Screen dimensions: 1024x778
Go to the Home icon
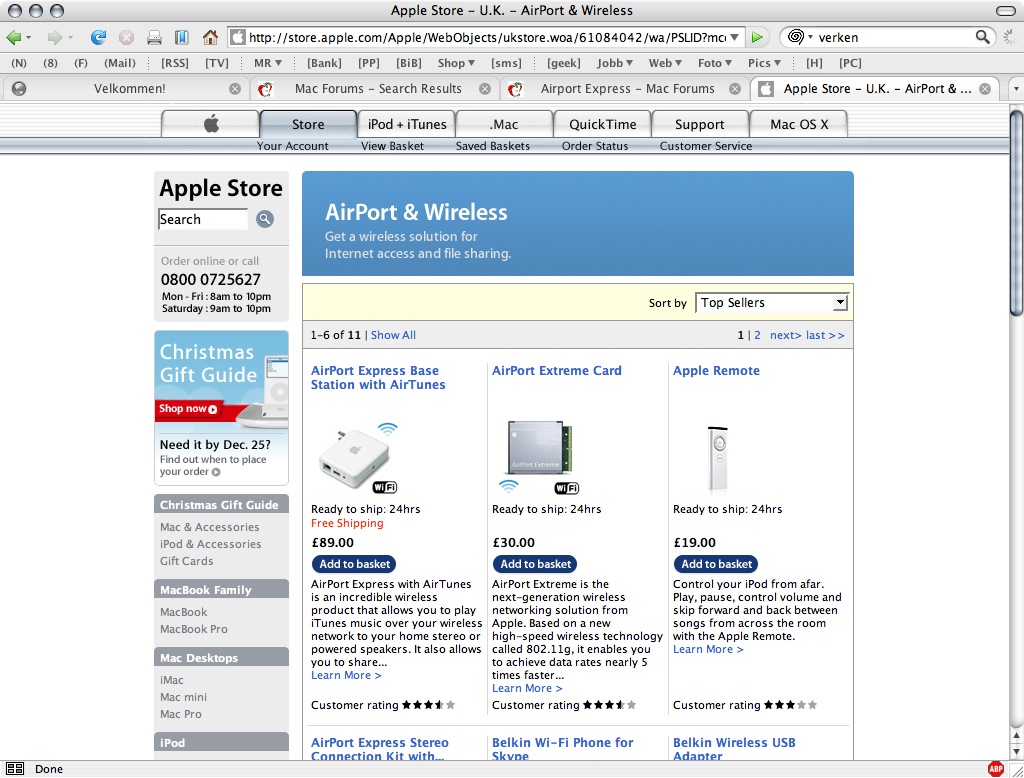pyautogui.click(x=210, y=37)
